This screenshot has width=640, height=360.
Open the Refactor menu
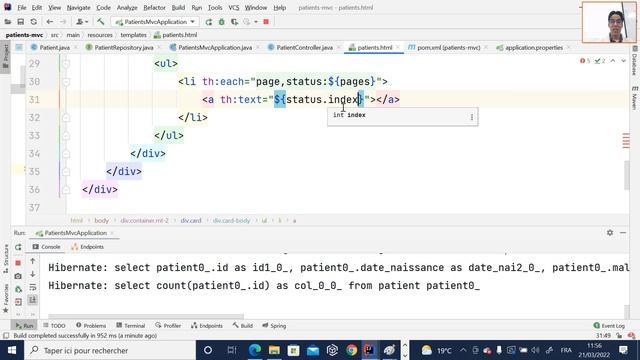154,7
